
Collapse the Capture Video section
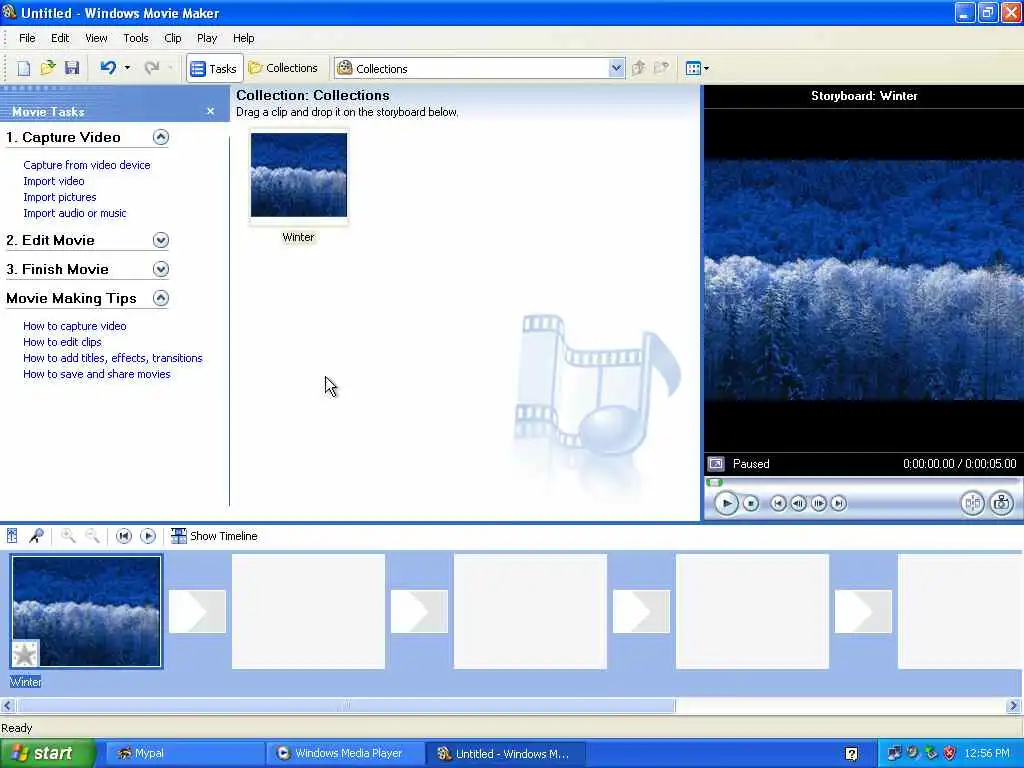click(x=161, y=137)
